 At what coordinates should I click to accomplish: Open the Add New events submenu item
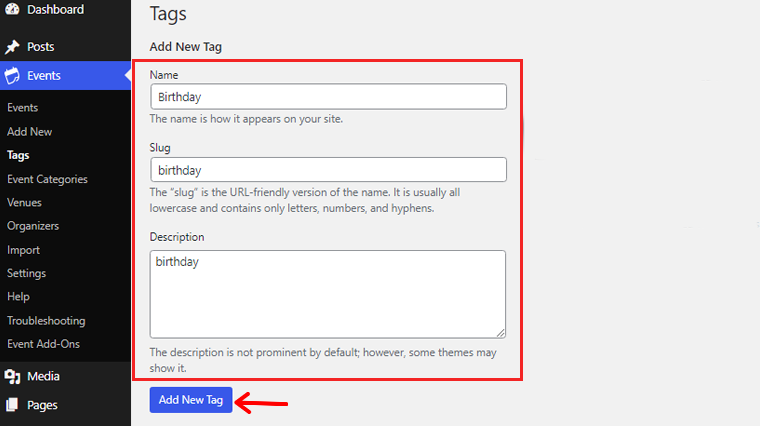(x=30, y=131)
